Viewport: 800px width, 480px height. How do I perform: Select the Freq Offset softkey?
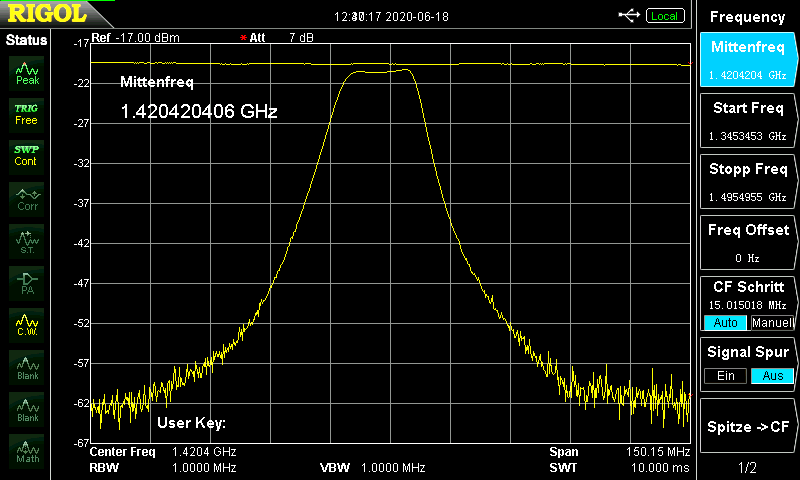747,243
